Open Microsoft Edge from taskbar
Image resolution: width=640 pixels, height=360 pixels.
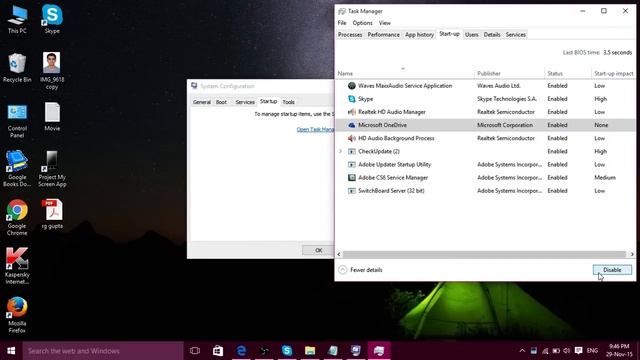[x=241, y=351]
